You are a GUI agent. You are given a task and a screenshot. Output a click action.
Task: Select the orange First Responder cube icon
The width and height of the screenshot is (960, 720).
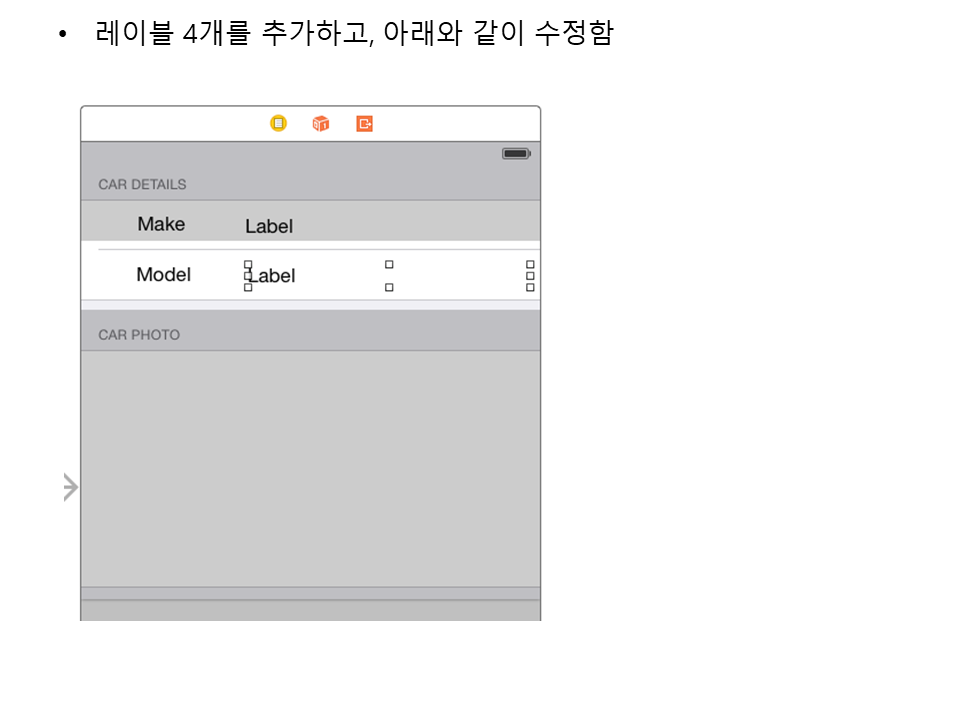pyautogui.click(x=321, y=124)
